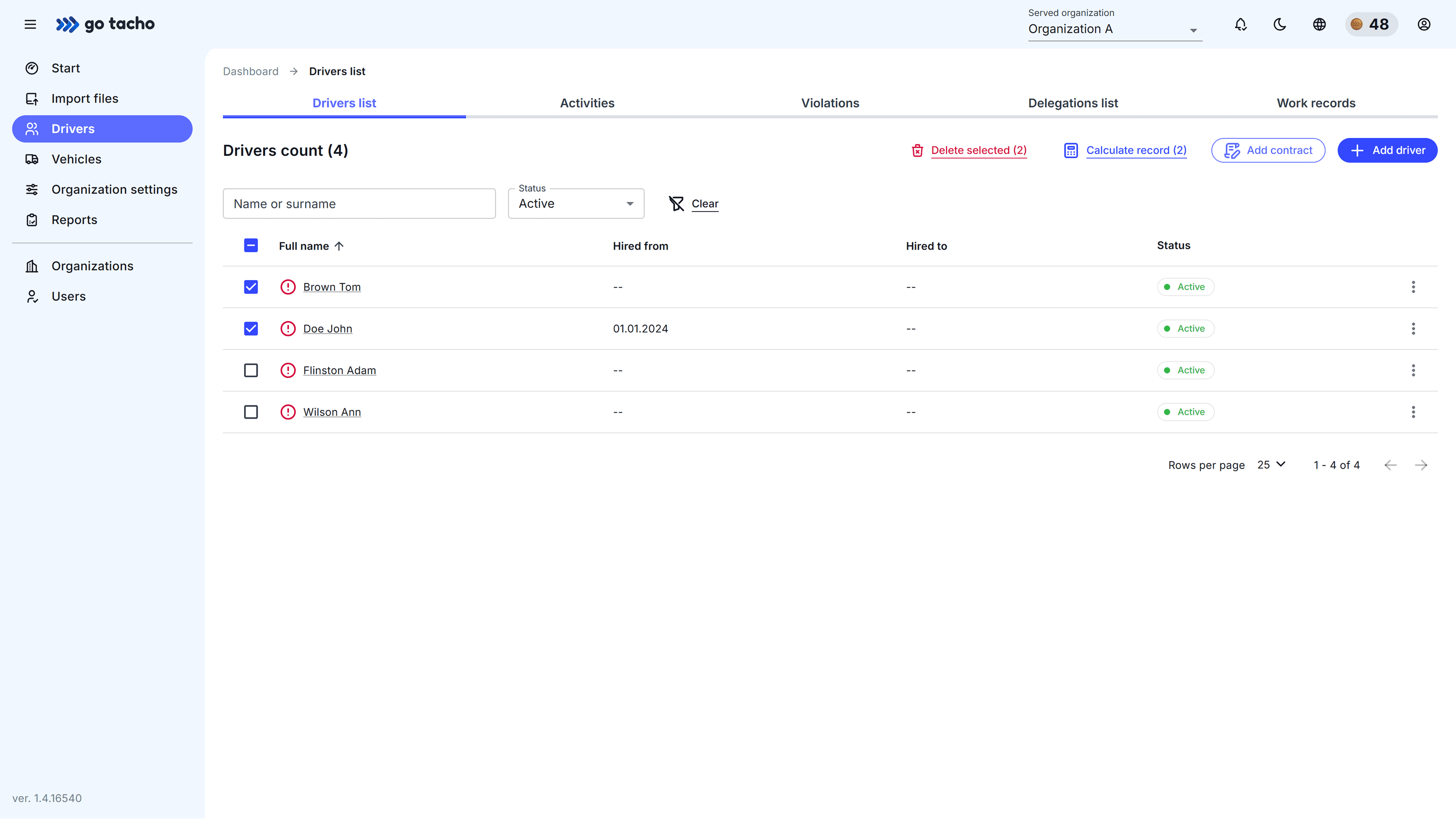This screenshot has width=1456, height=819.
Task: Click the Name or surname search field
Action: click(359, 204)
